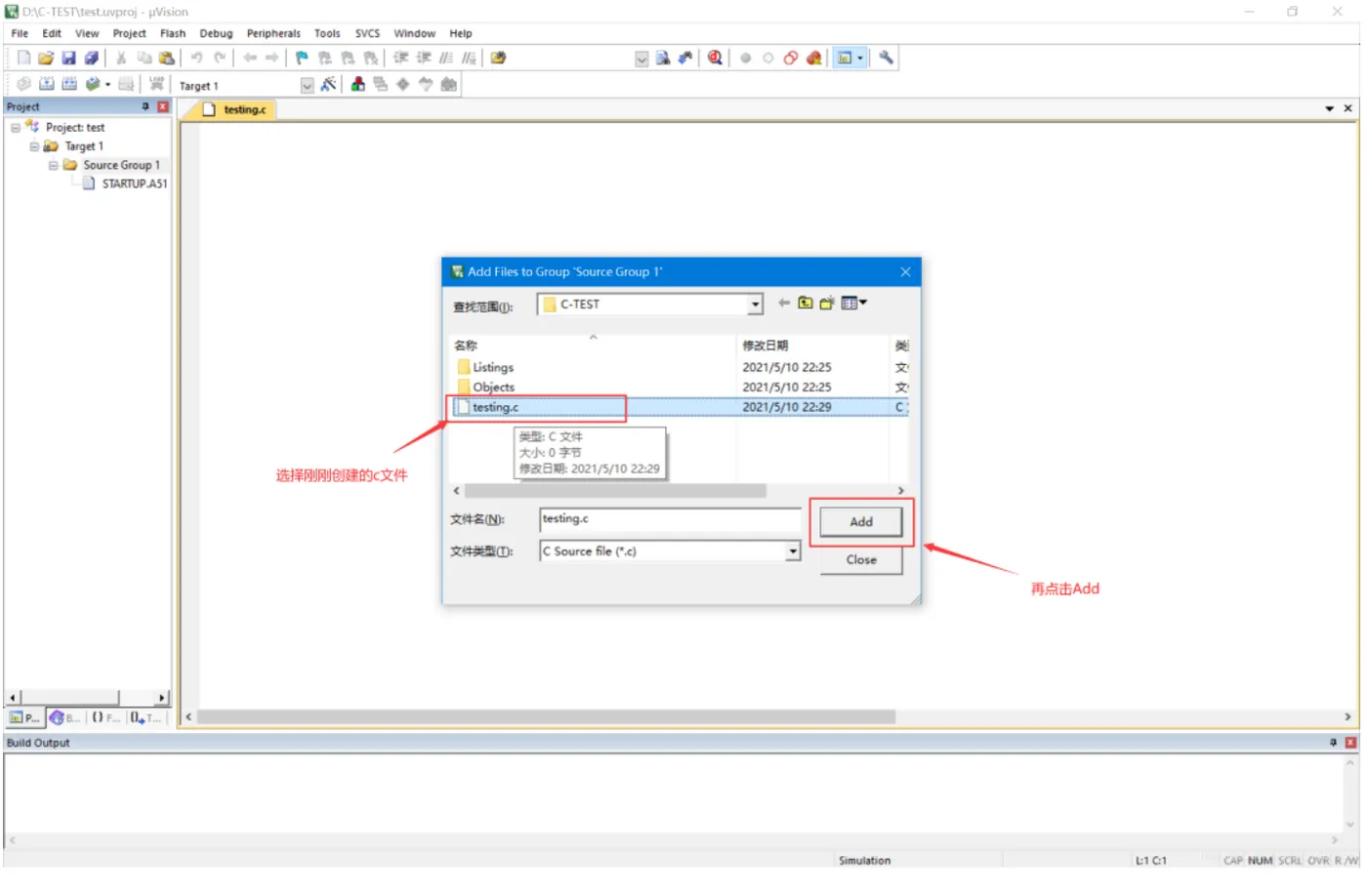Close the Add Files dialog with X
The image size is (1367, 896).
pyautogui.click(x=905, y=272)
